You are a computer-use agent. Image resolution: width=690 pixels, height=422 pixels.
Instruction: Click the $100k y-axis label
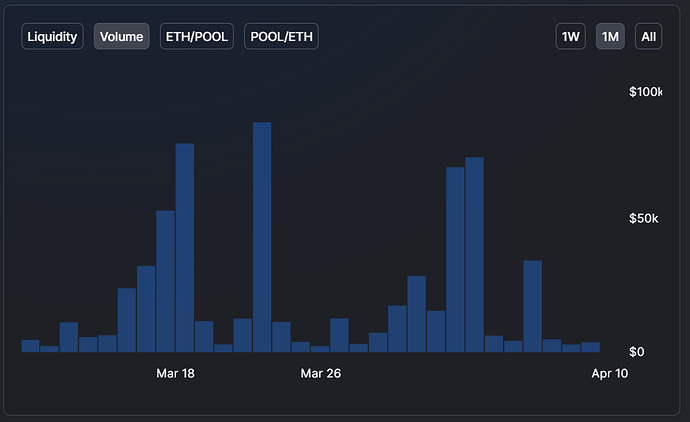[645, 92]
